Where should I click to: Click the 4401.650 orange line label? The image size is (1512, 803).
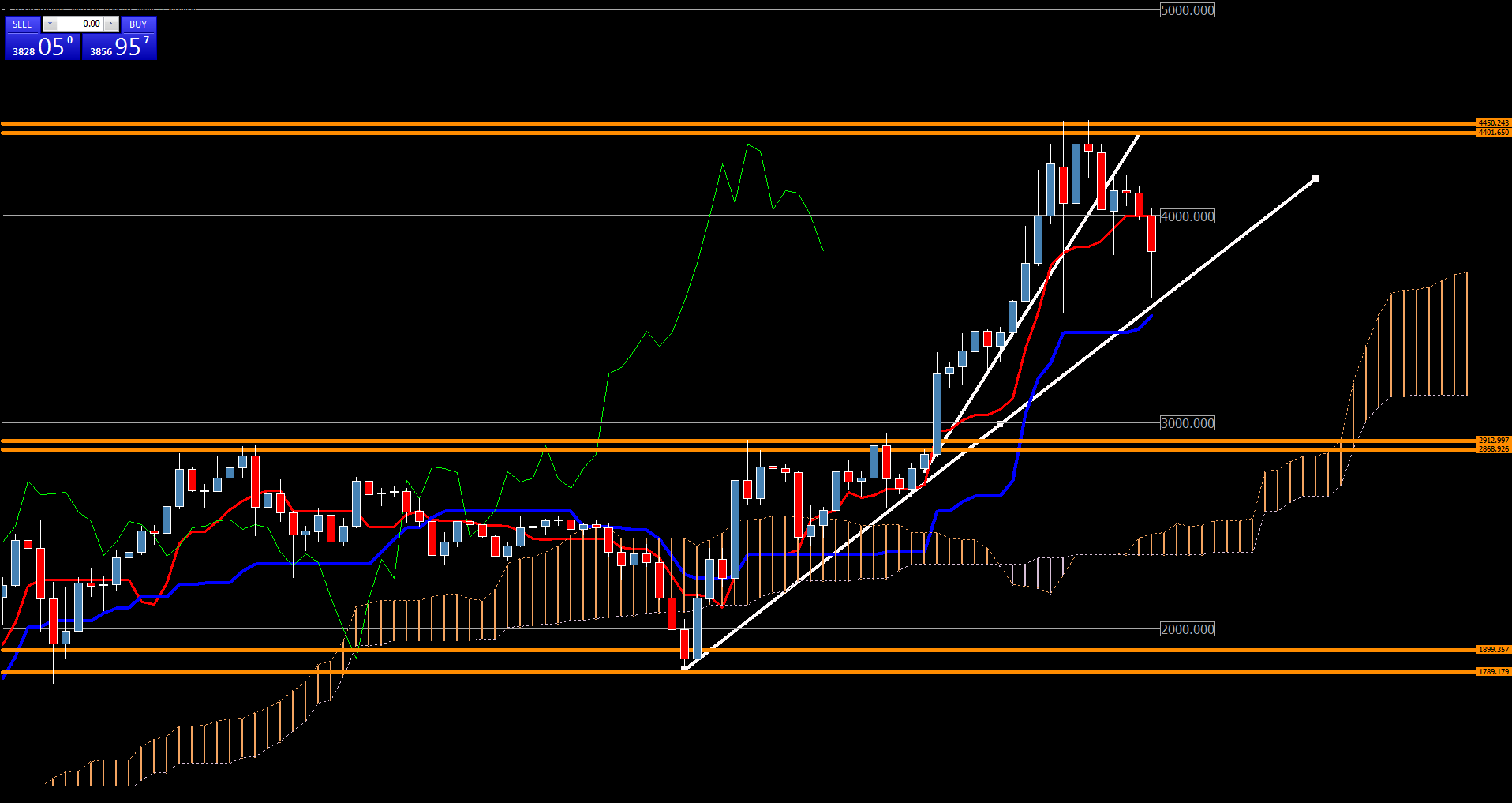point(1493,133)
